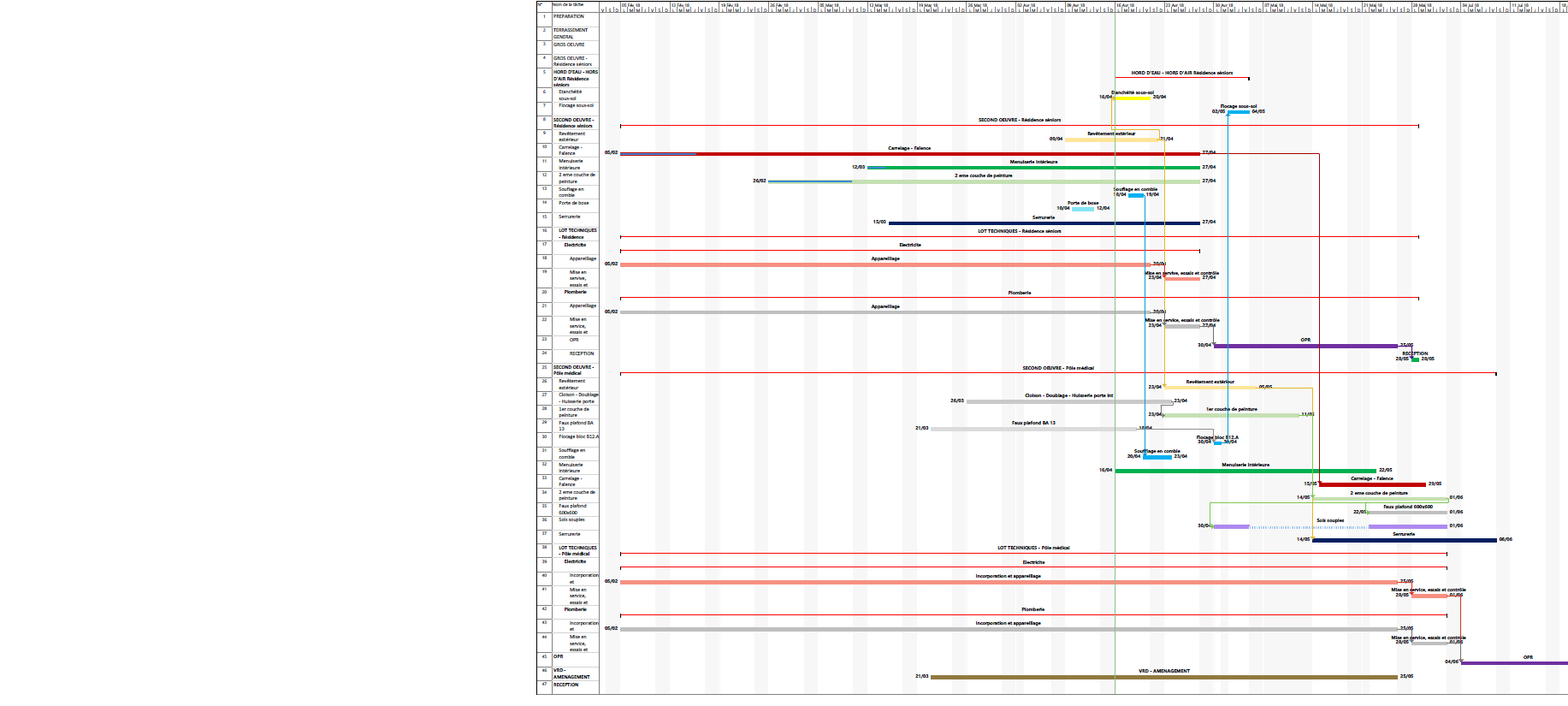This screenshot has width=1568, height=706.
Task: Select task row 1 PREPARATION
Action: 568,18
